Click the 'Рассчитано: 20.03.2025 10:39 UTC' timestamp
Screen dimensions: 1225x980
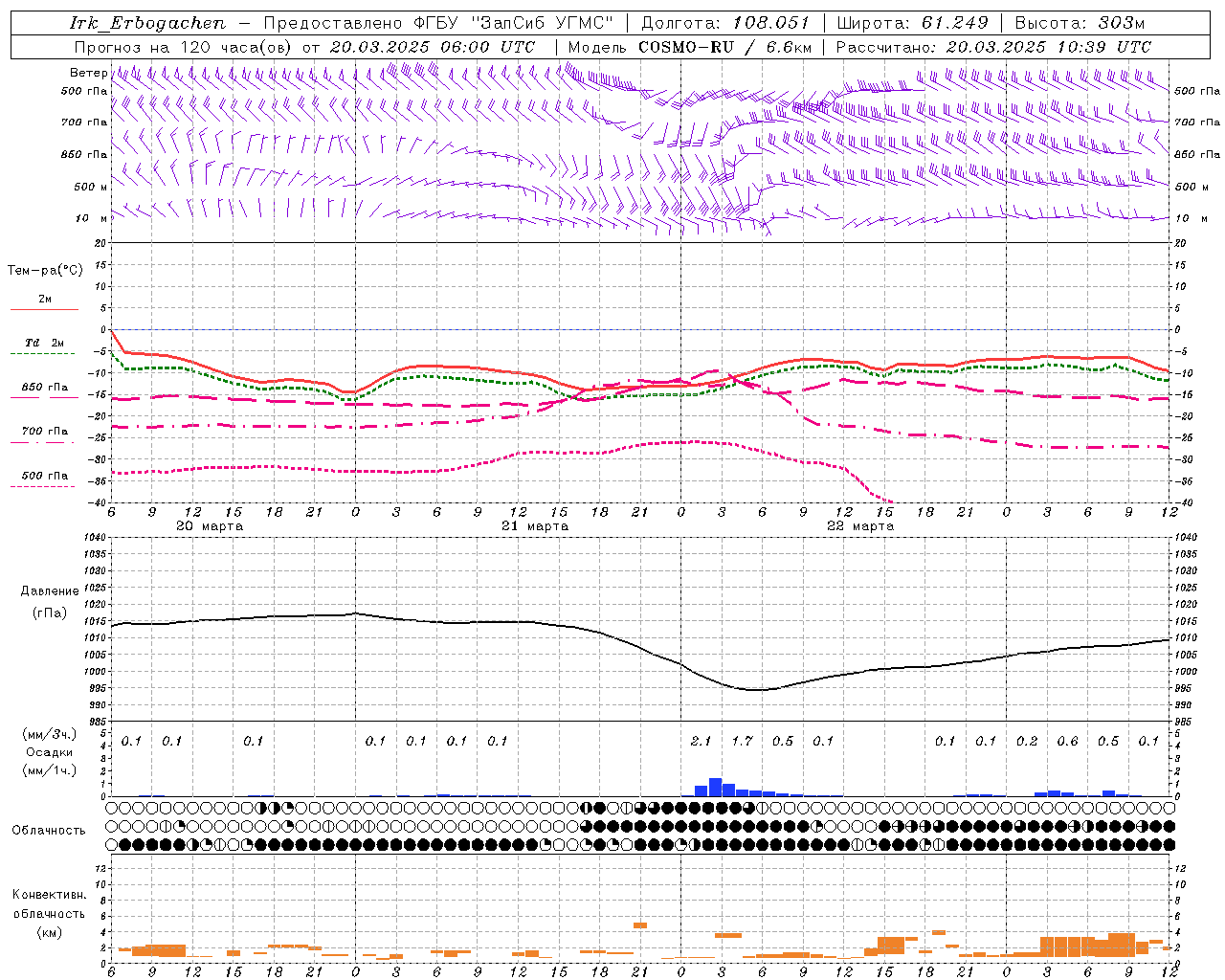994,47
